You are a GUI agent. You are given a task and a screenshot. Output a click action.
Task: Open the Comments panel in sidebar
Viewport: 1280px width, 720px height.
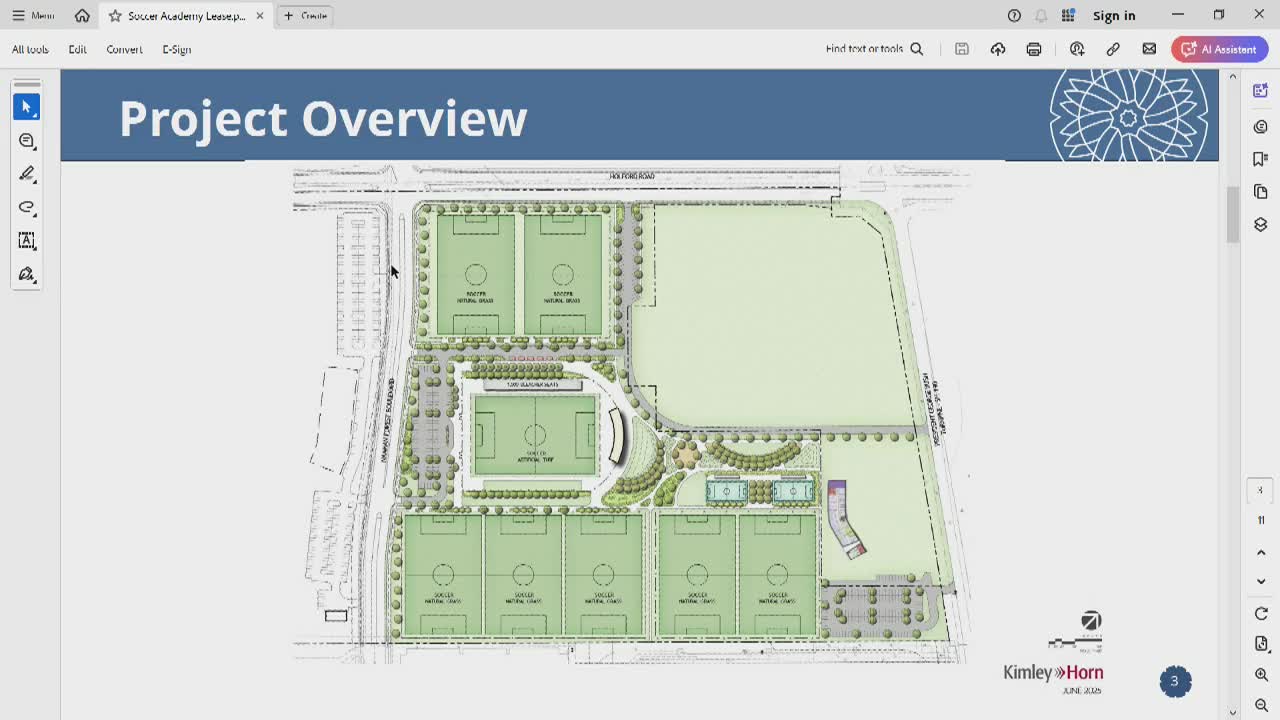[1261, 126]
